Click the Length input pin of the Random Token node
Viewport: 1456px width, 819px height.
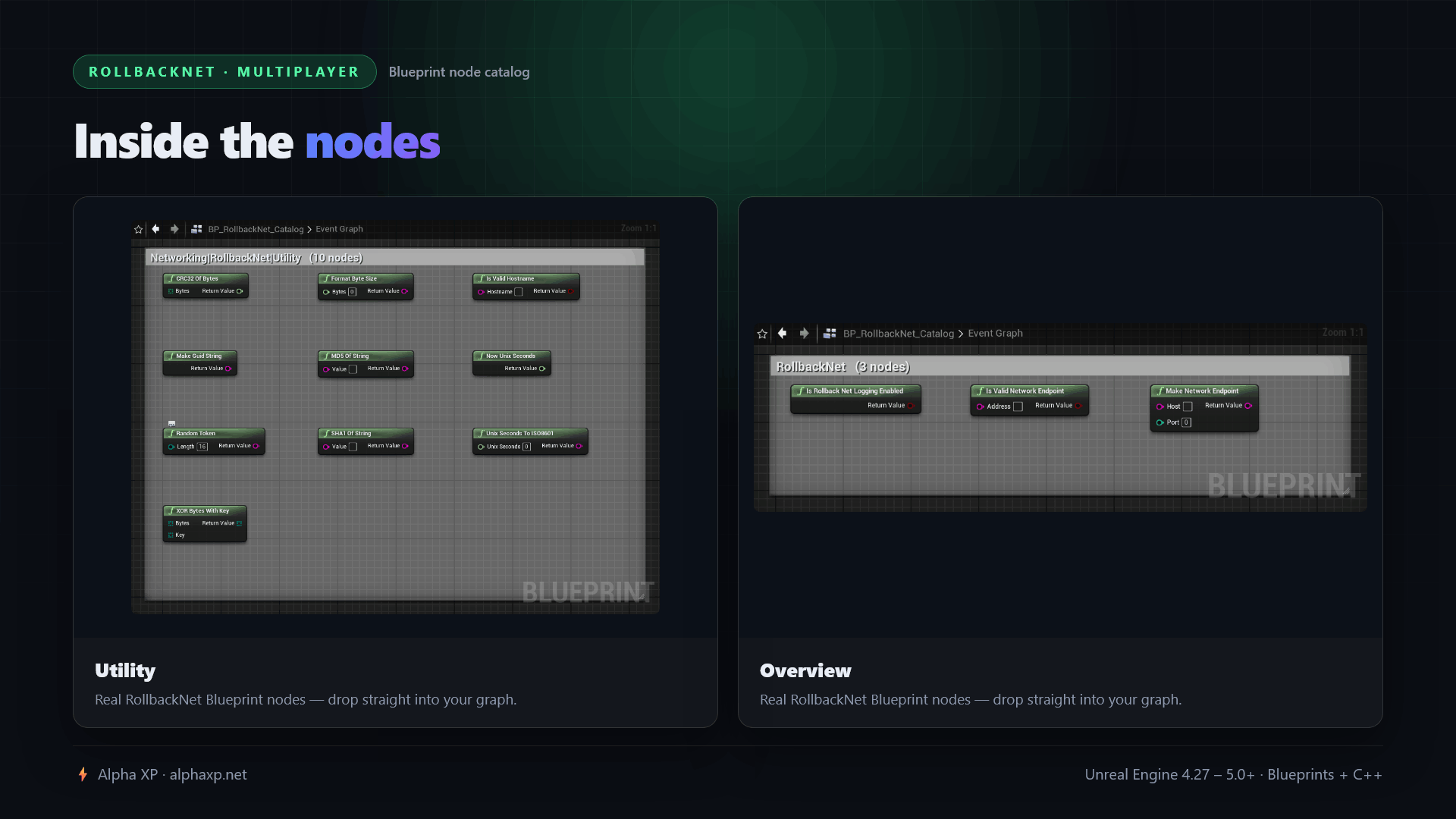click(x=171, y=447)
